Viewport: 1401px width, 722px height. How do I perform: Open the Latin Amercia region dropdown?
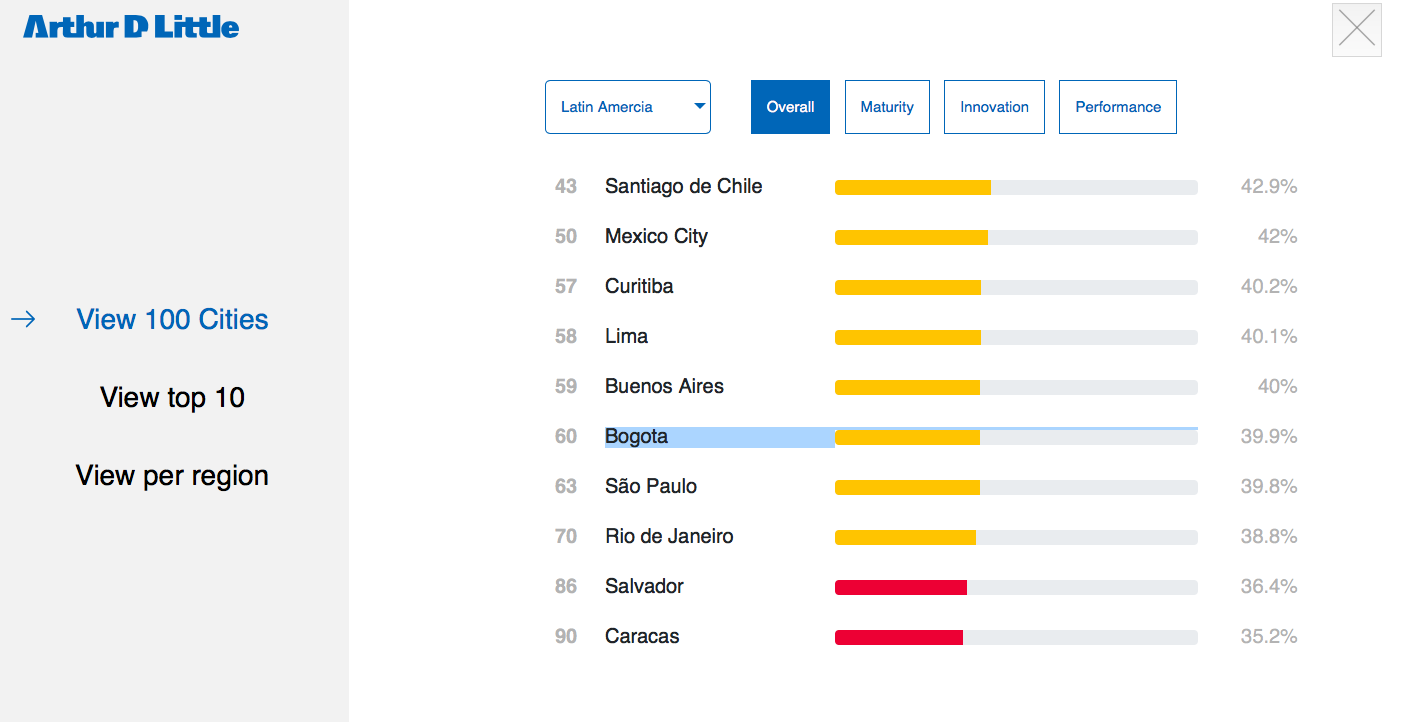(x=628, y=107)
